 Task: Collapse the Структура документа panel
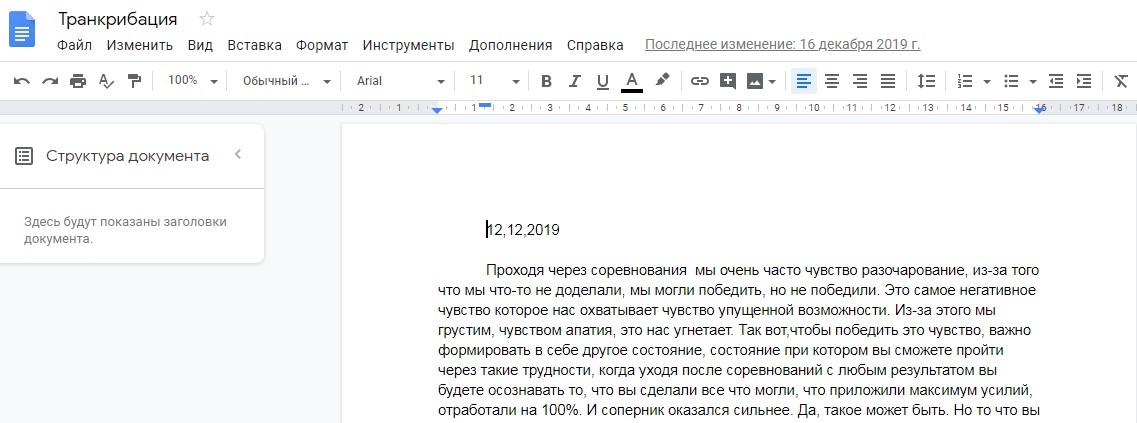237,155
